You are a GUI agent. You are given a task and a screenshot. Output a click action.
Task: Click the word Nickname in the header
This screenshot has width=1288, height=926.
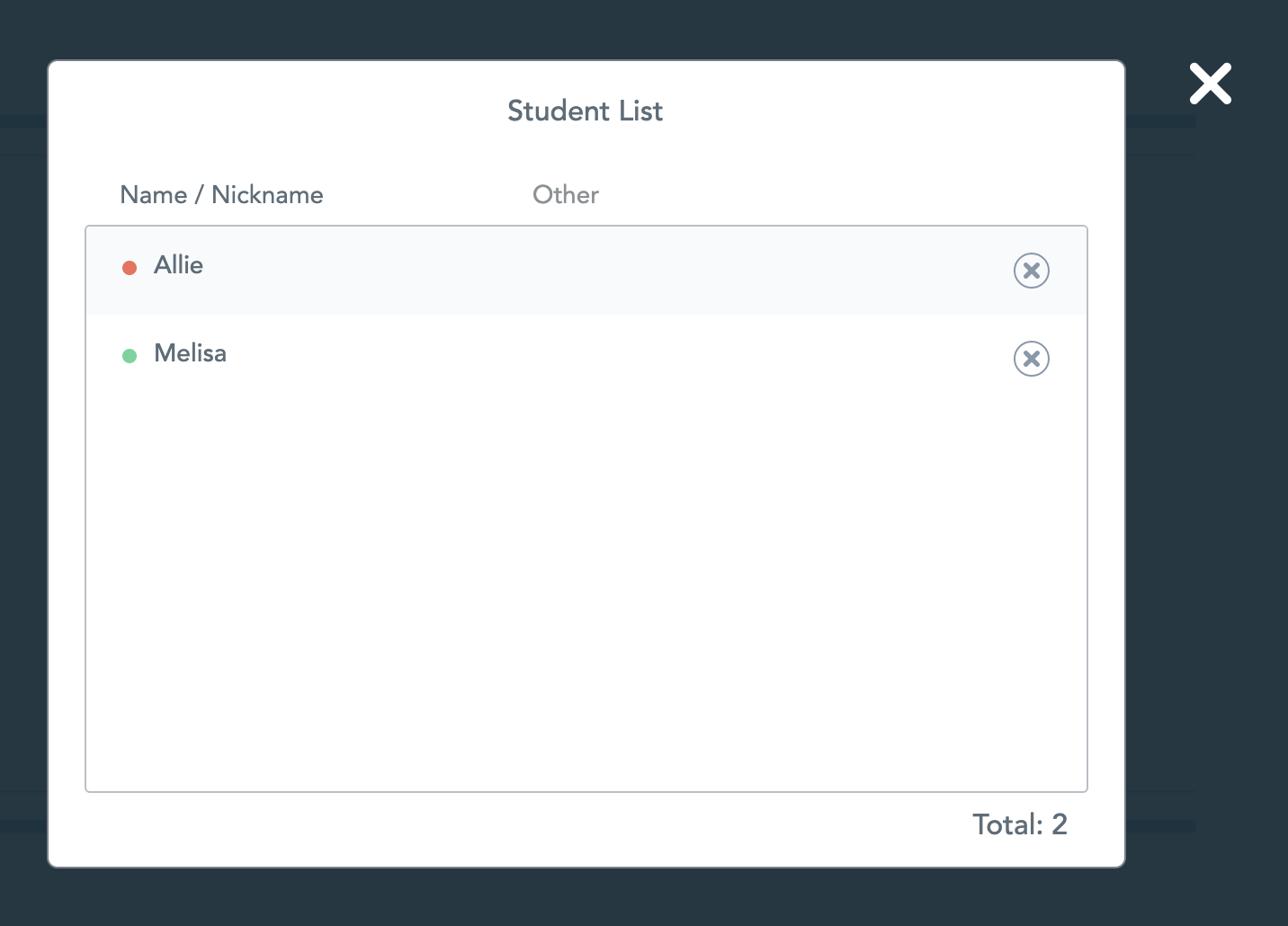point(267,195)
